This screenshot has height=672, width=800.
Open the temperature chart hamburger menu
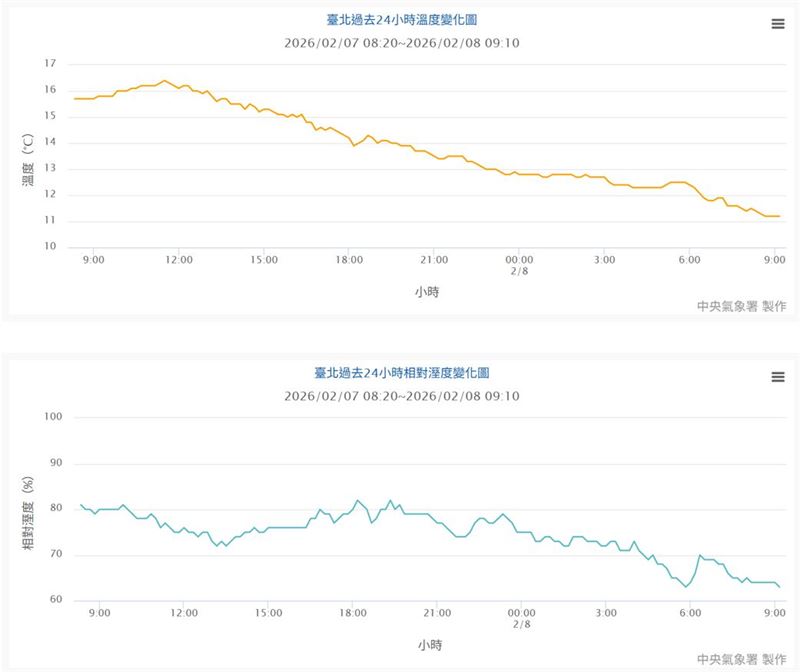pos(778,25)
